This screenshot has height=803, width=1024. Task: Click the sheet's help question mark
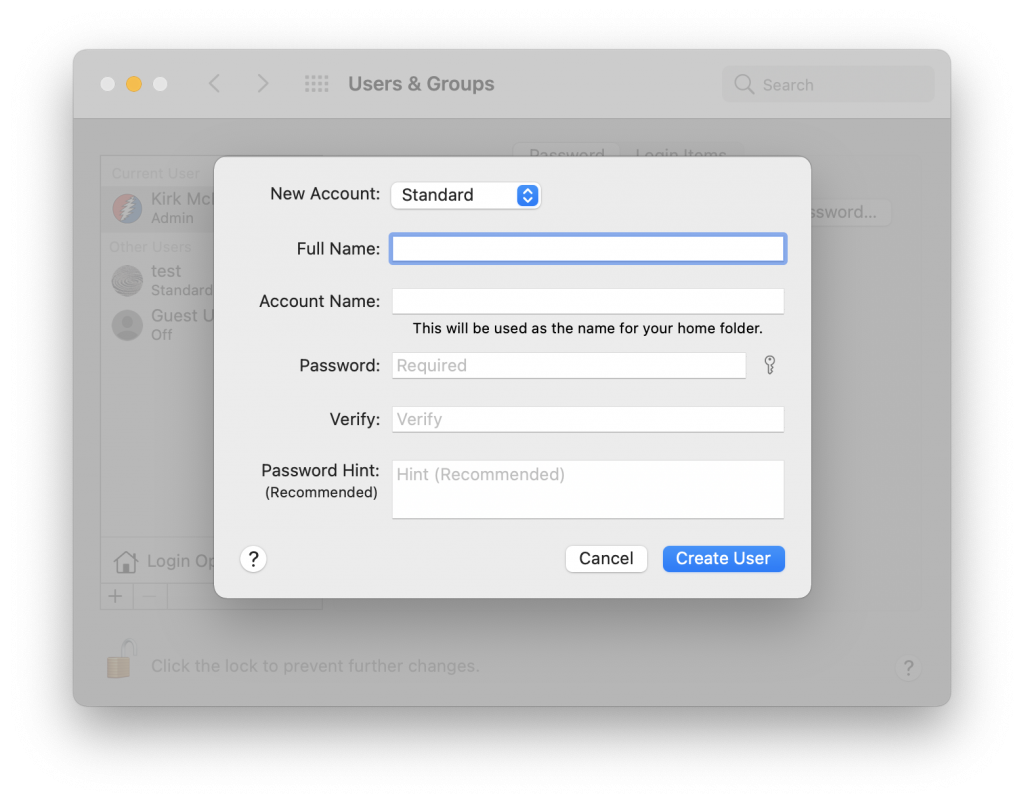[253, 558]
